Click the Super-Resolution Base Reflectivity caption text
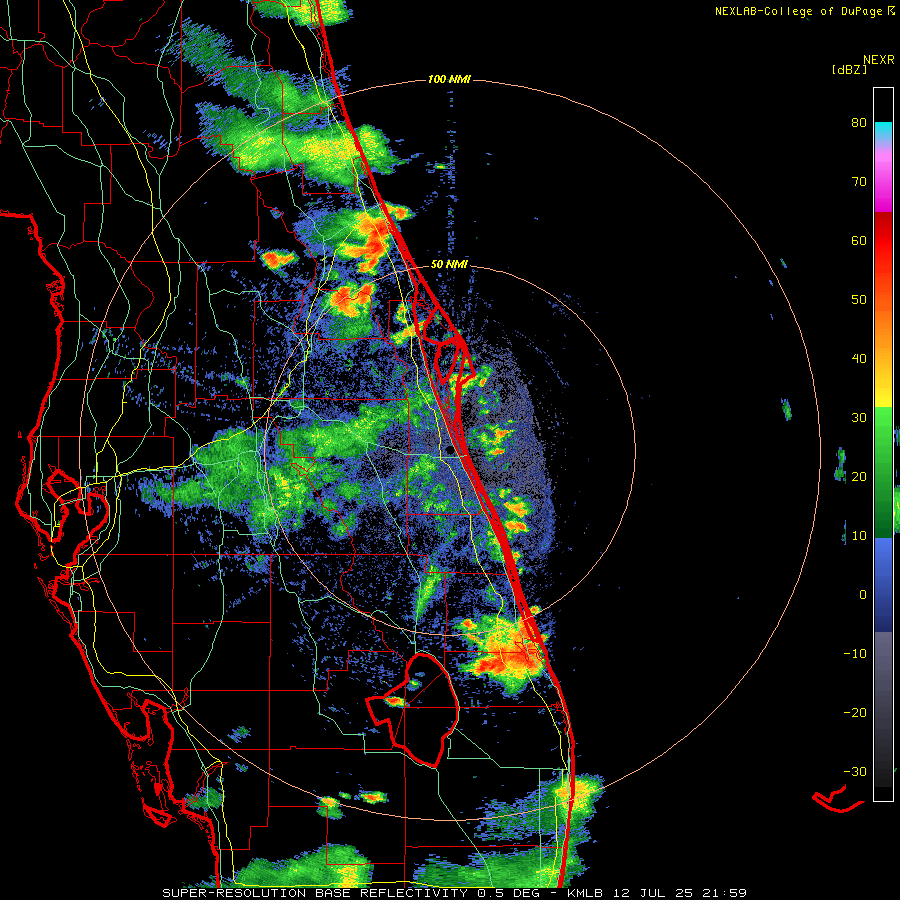900x900 pixels. 350,893
